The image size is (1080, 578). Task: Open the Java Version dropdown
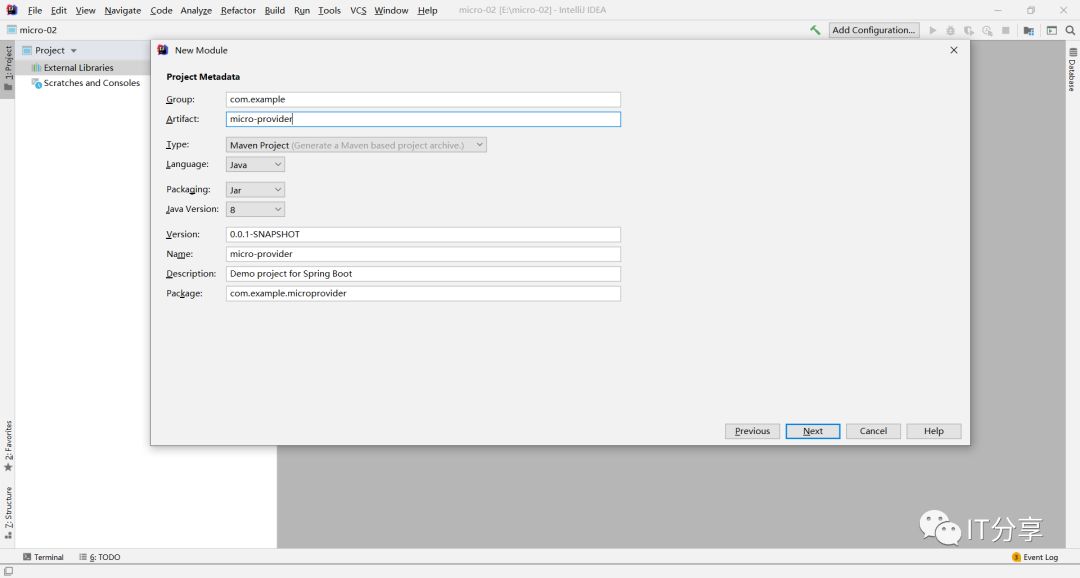point(255,209)
